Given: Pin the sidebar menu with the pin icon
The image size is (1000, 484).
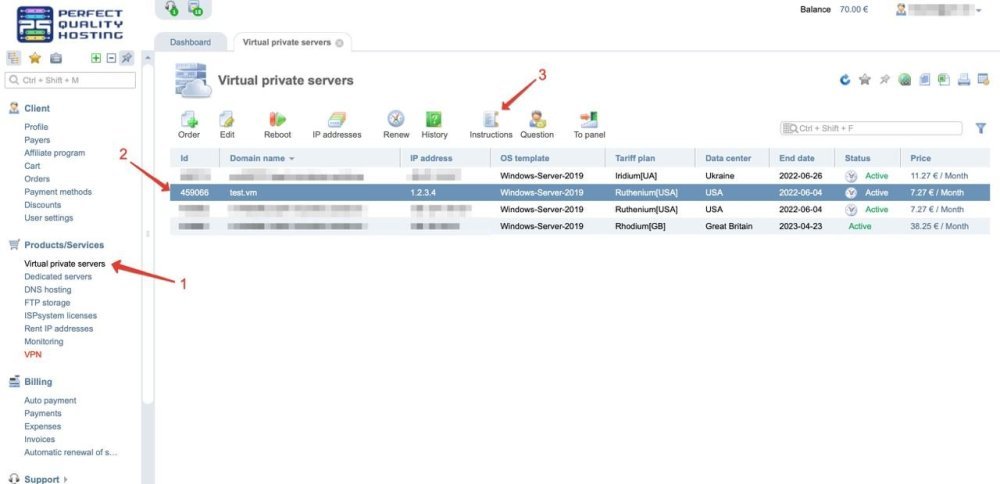Looking at the screenshot, I should (127, 58).
